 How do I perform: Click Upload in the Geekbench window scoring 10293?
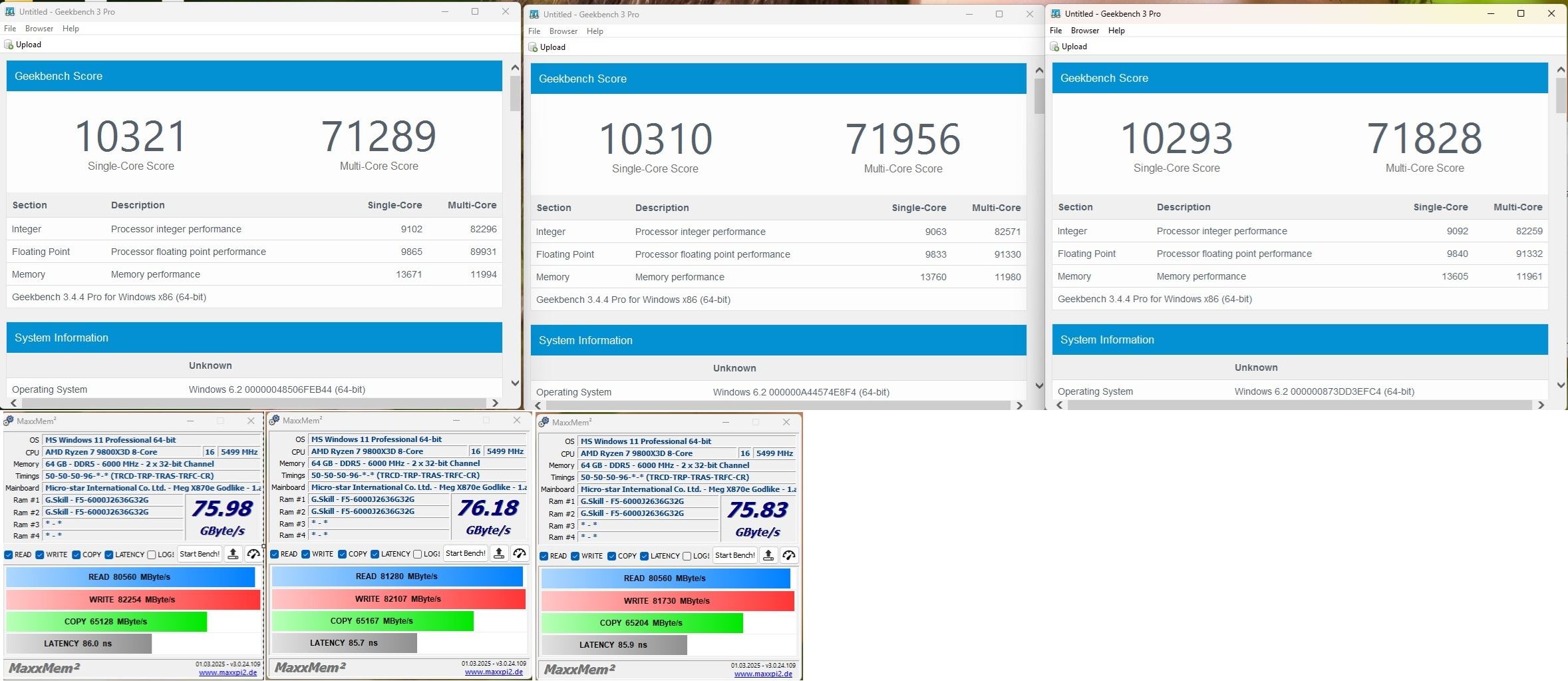(x=1069, y=47)
